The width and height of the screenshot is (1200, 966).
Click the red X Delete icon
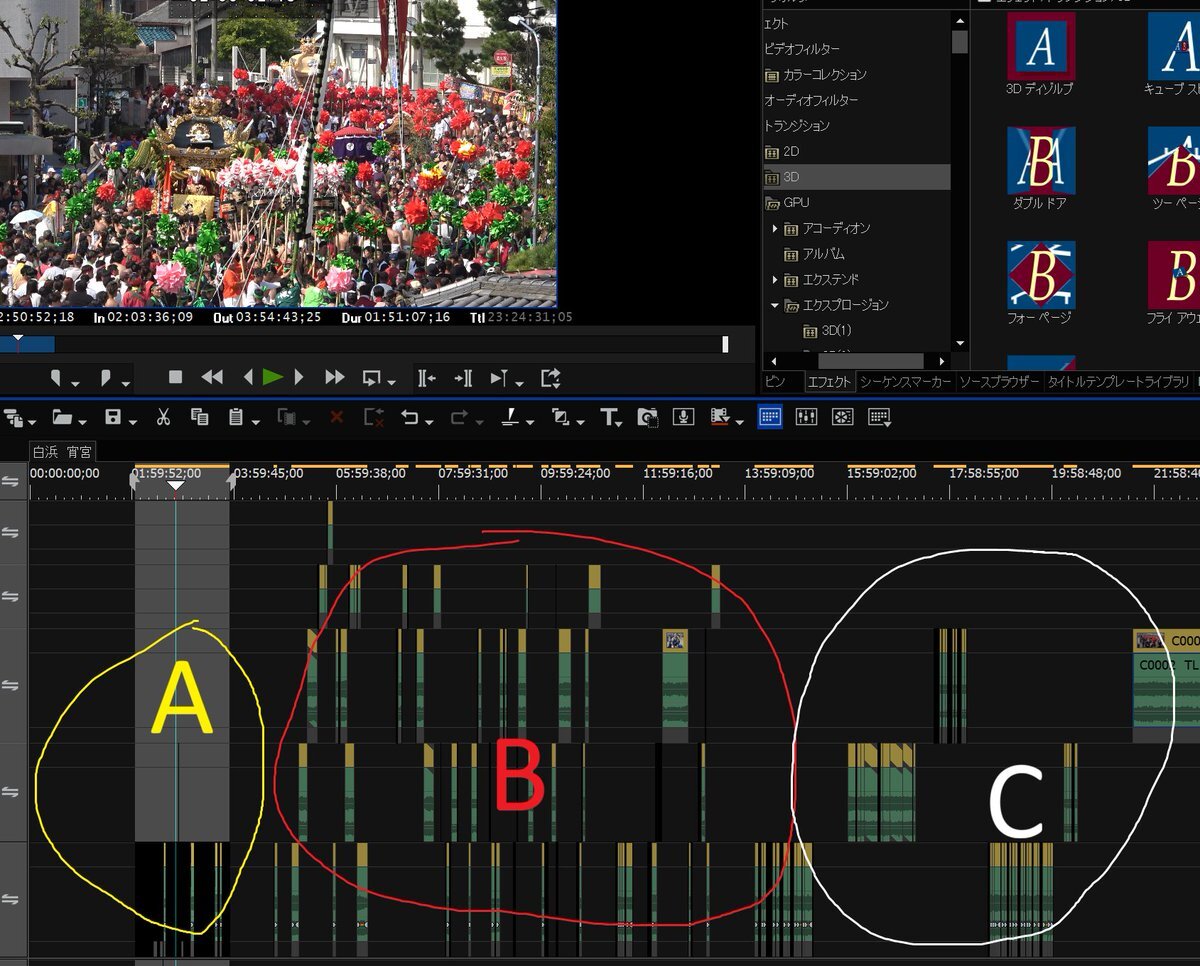point(336,417)
